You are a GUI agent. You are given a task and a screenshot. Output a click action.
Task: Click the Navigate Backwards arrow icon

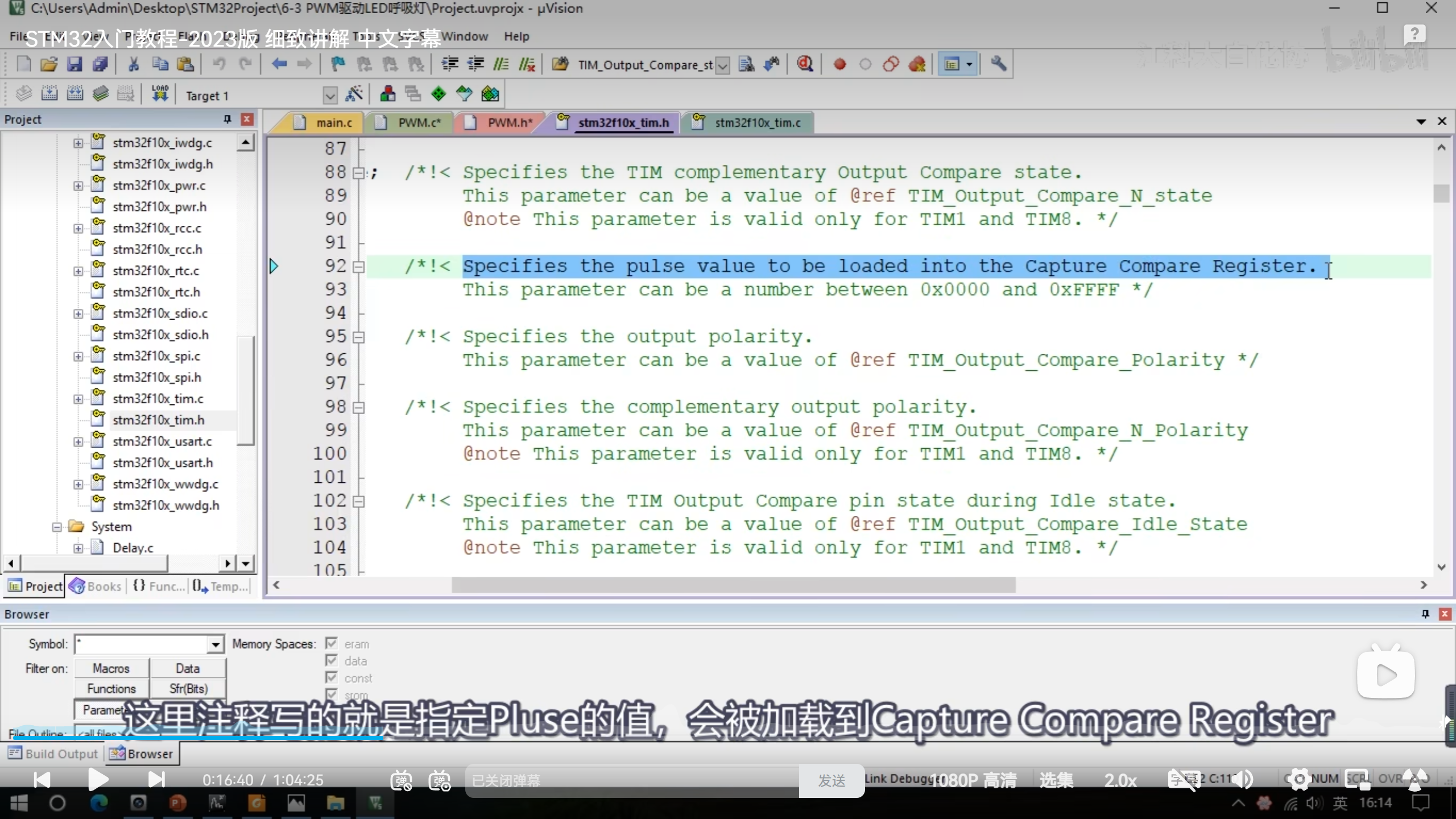(279, 64)
